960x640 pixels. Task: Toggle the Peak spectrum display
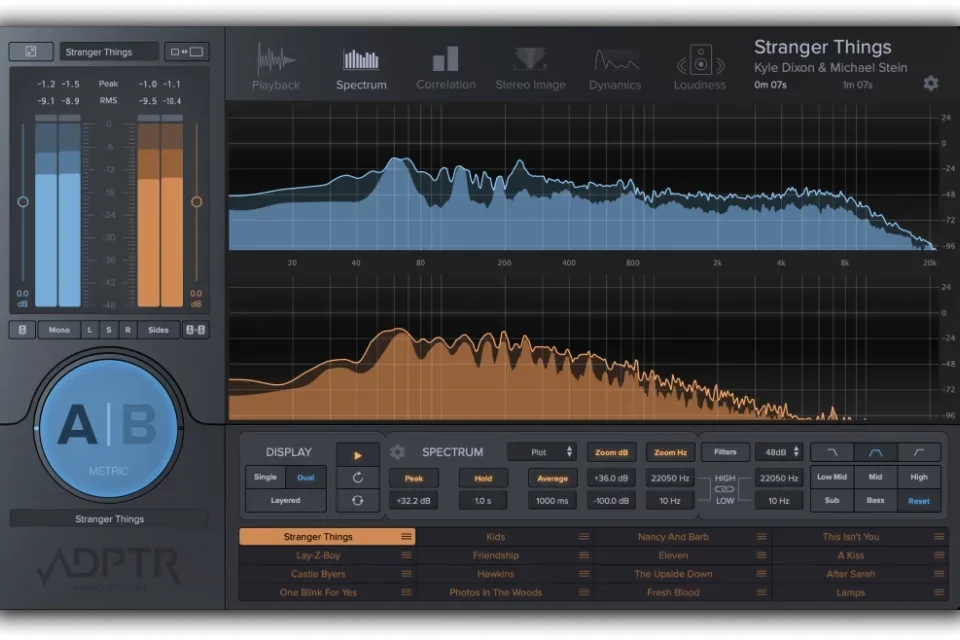pyautogui.click(x=414, y=478)
